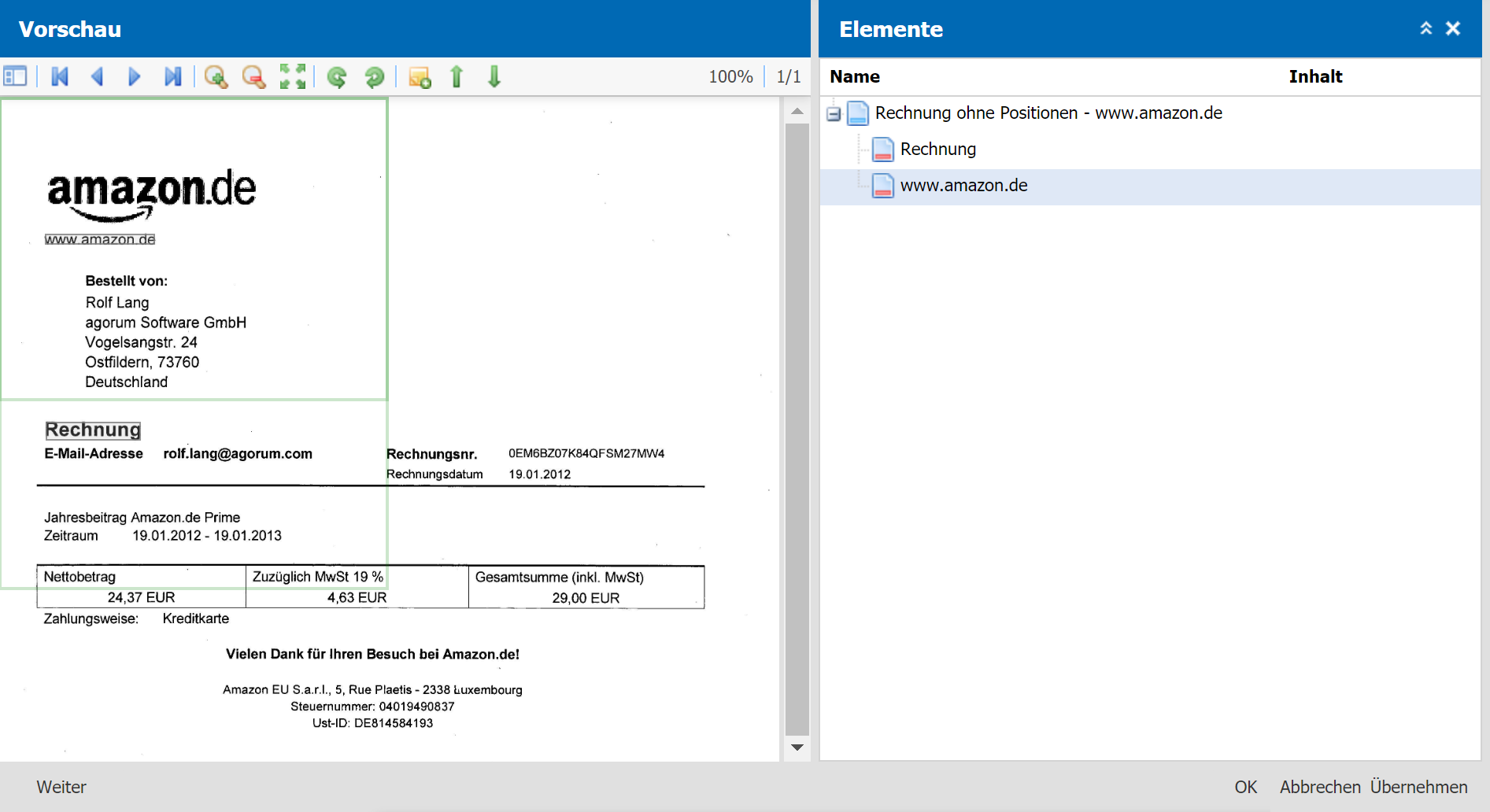Click the highlighted Rechnung heading in document
Image resolution: width=1490 pixels, height=812 pixels.
click(x=93, y=430)
